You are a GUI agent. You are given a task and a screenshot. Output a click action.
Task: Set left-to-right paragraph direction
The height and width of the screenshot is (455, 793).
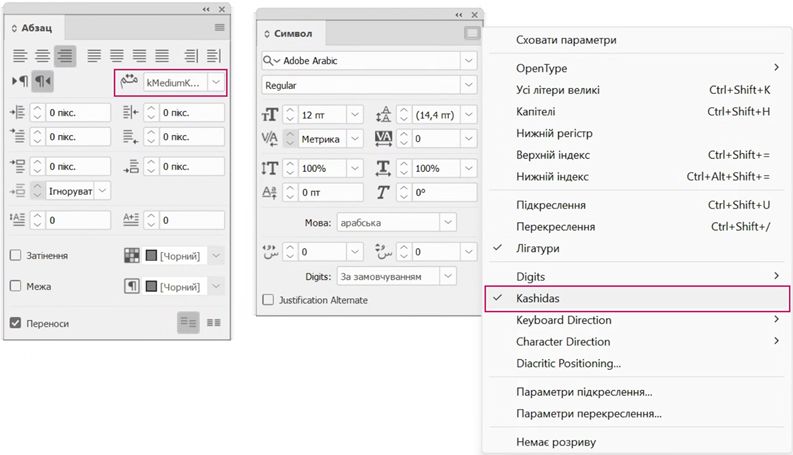click(x=20, y=81)
